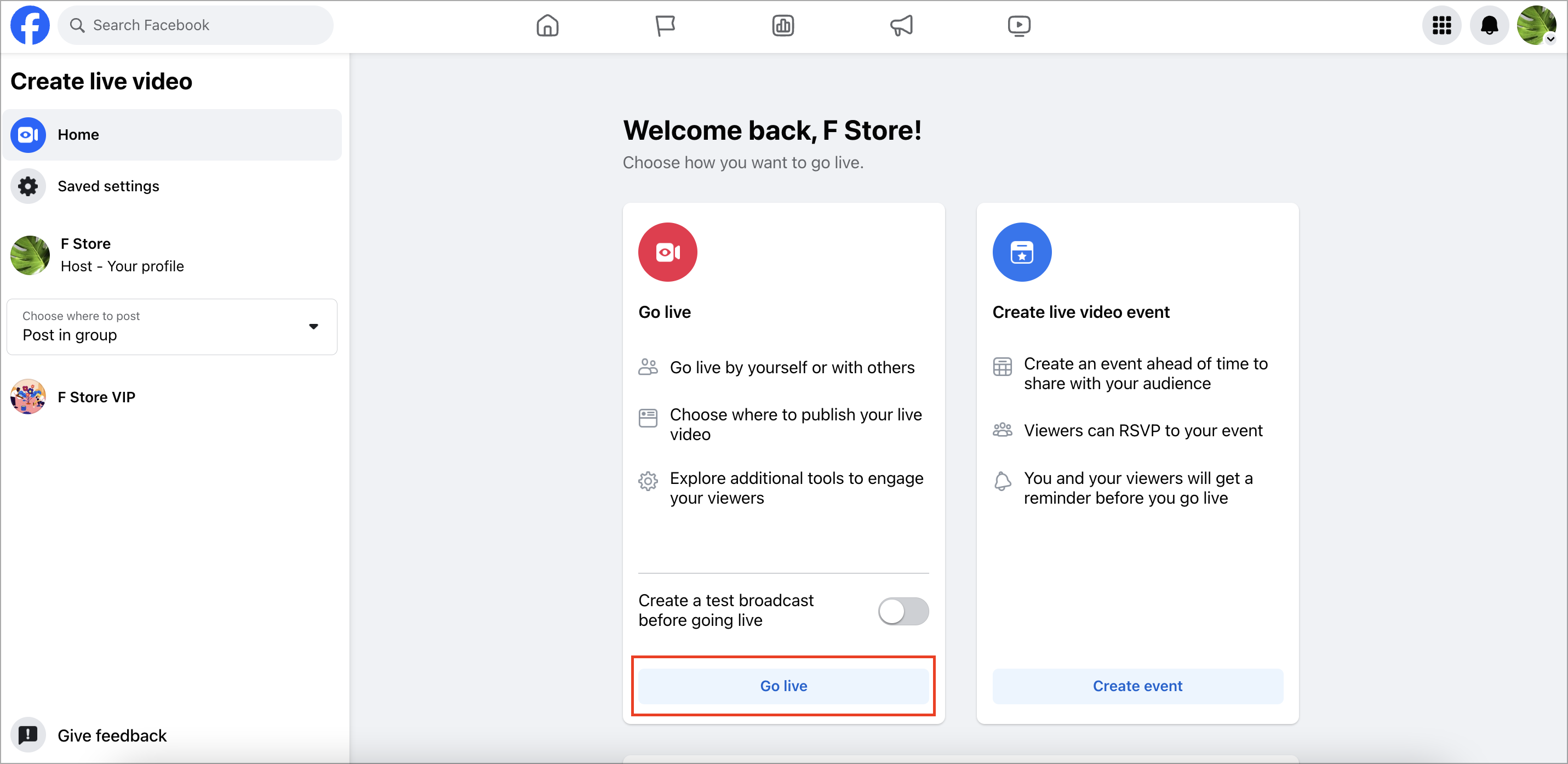Click the Facebook logo

30,25
